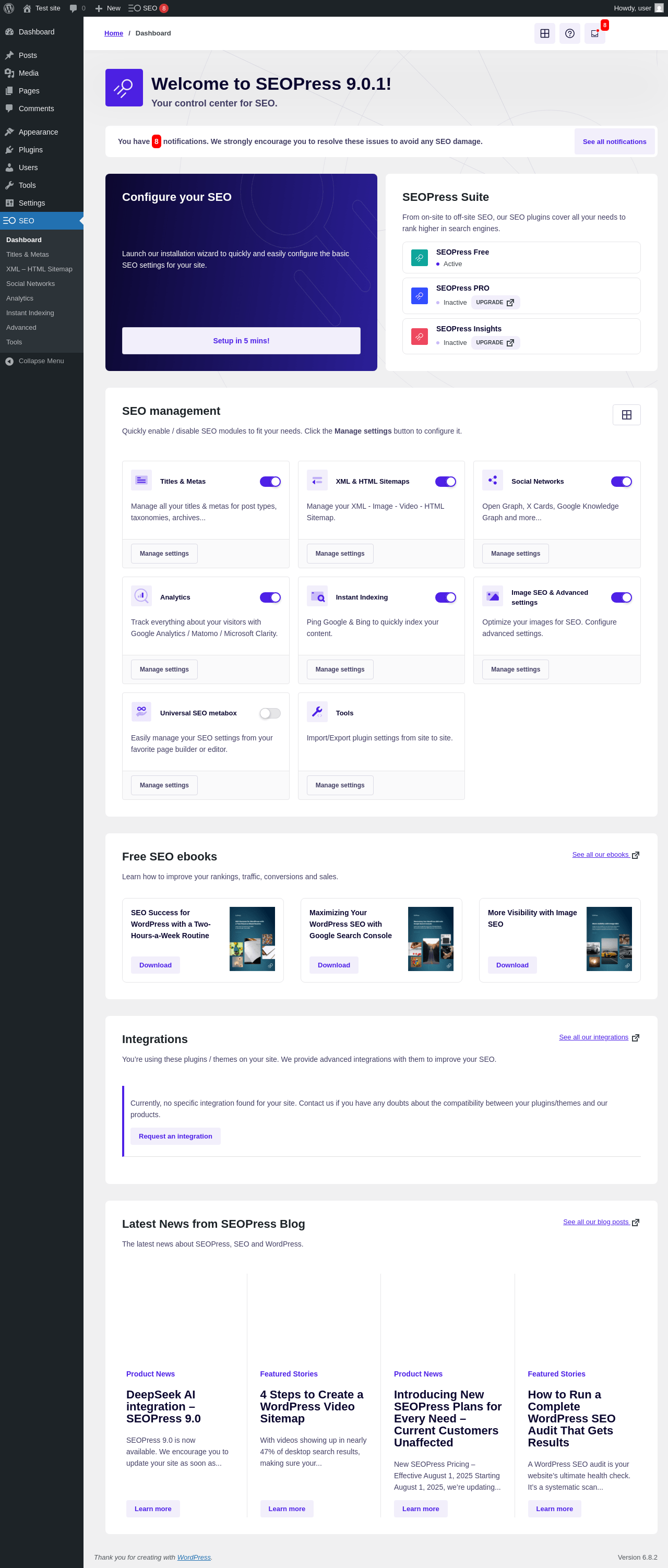
Task: Open See all our blog posts link
Action: (601, 1222)
